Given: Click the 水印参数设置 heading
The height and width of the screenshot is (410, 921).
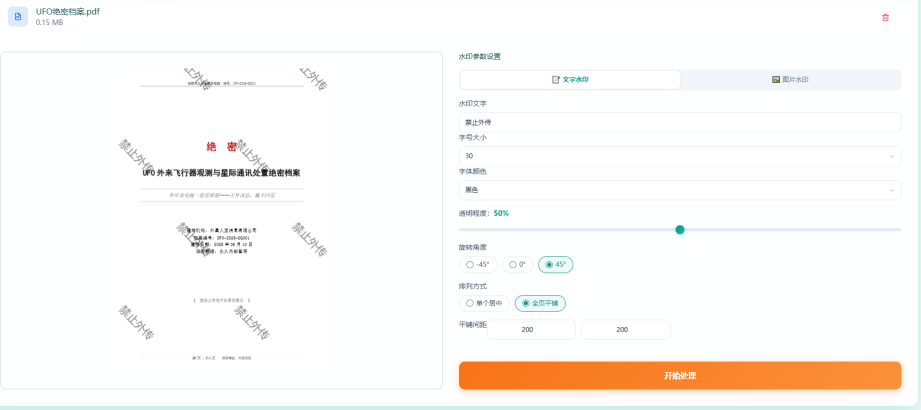Looking at the screenshot, I should click(479, 57).
